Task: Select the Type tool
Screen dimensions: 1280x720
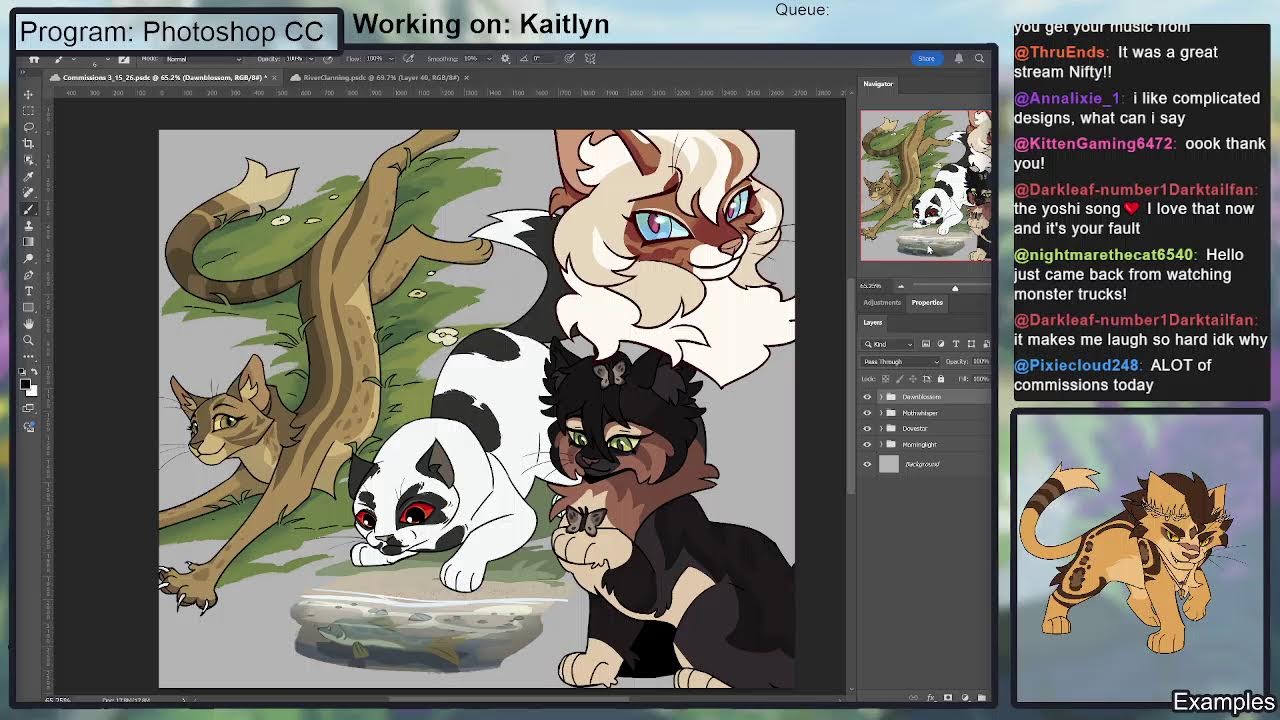Action: [x=28, y=291]
